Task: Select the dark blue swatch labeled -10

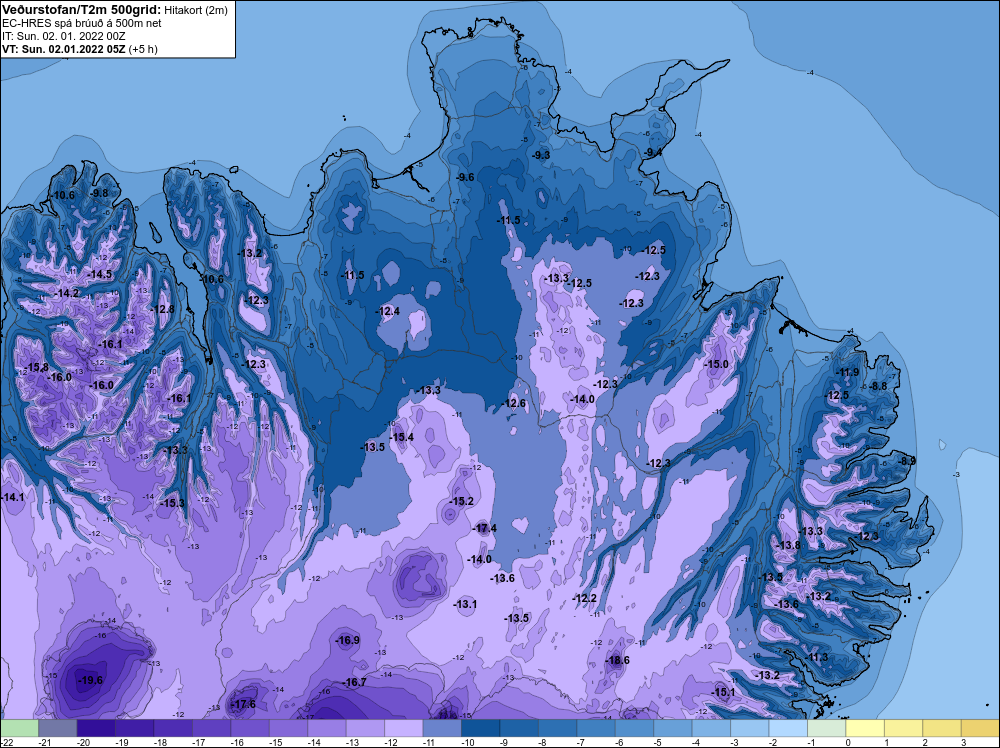Action: (480, 728)
